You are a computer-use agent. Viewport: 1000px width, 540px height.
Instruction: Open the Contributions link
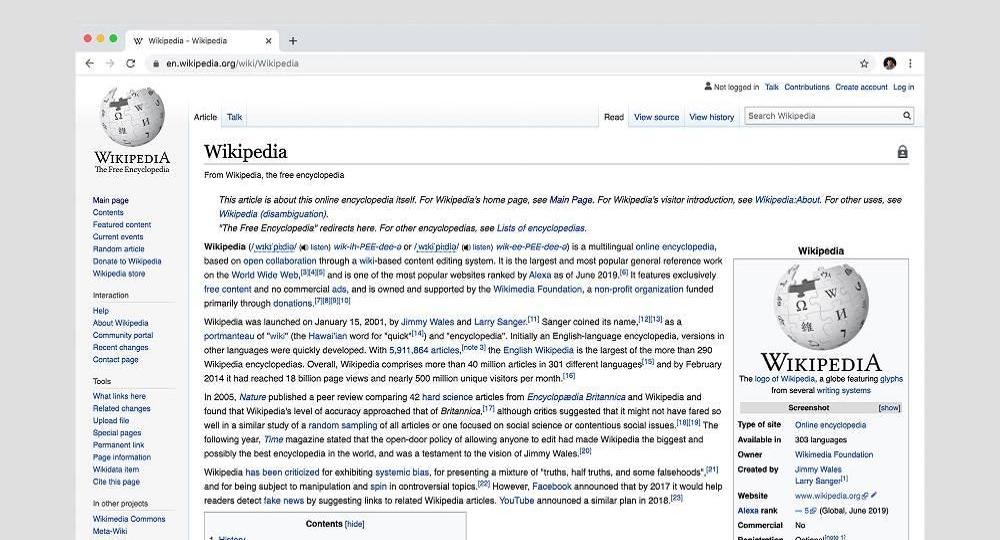click(807, 87)
